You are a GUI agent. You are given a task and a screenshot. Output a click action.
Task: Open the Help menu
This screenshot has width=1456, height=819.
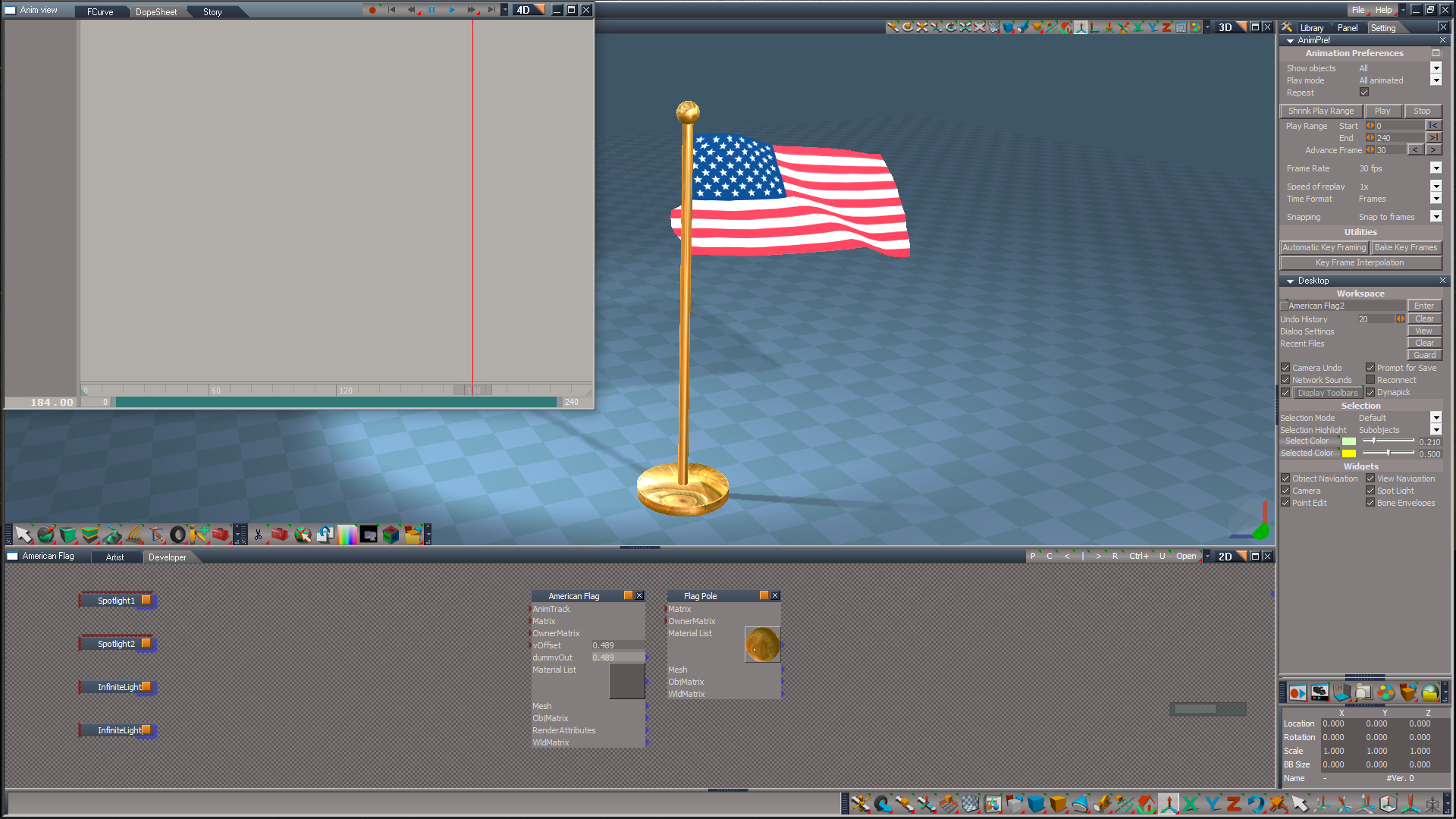click(1384, 10)
